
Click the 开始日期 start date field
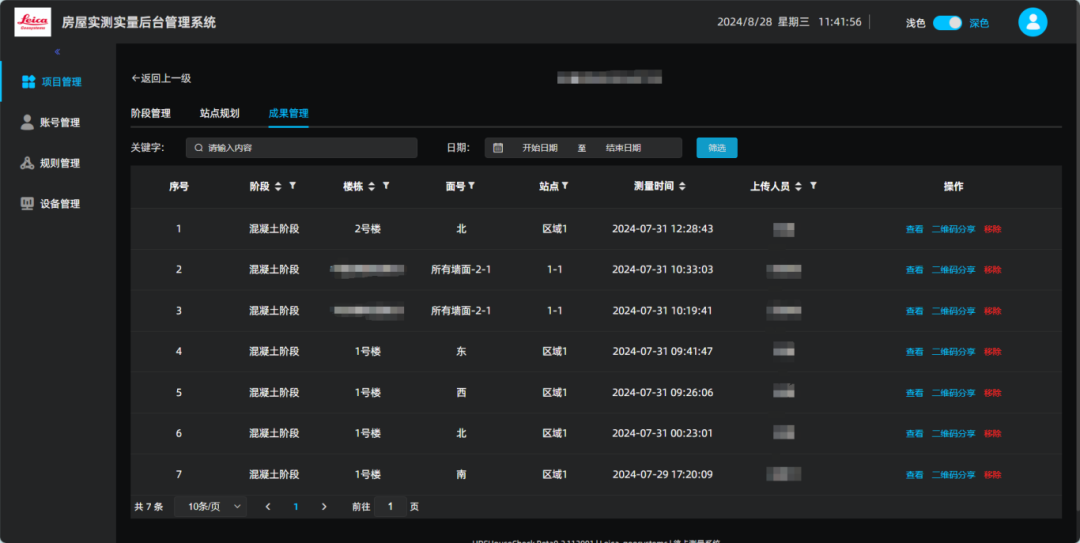click(540, 148)
